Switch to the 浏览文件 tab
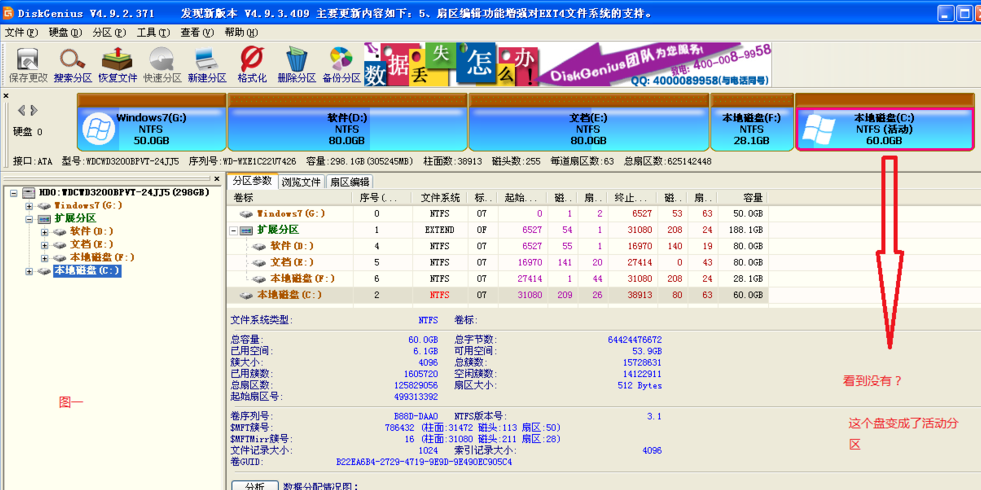981x490 pixels. pyautogui.click(x=301, y=182)
